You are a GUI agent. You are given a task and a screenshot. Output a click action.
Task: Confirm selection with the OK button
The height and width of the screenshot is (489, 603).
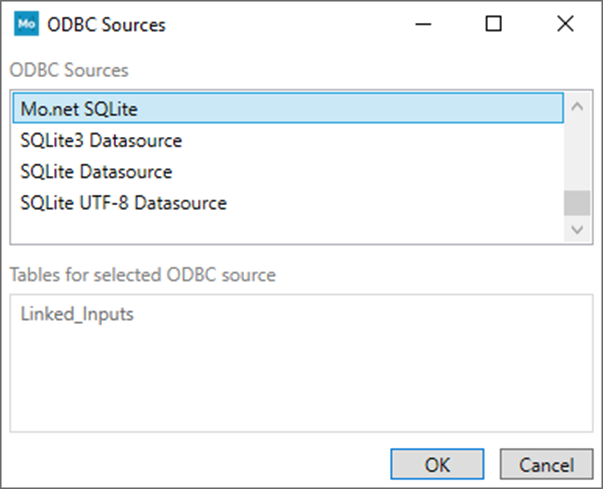point(437,465)
